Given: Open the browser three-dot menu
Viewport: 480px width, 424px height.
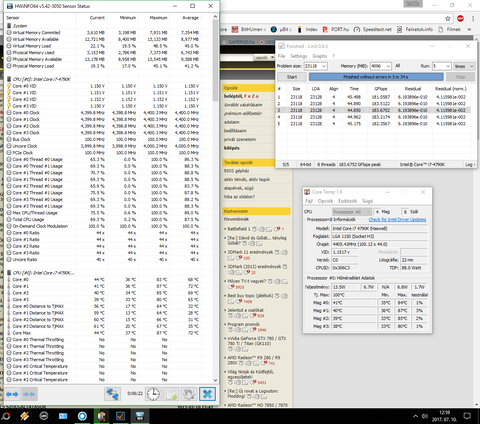Looking at the screenshot, I should (x=473, y=19).
